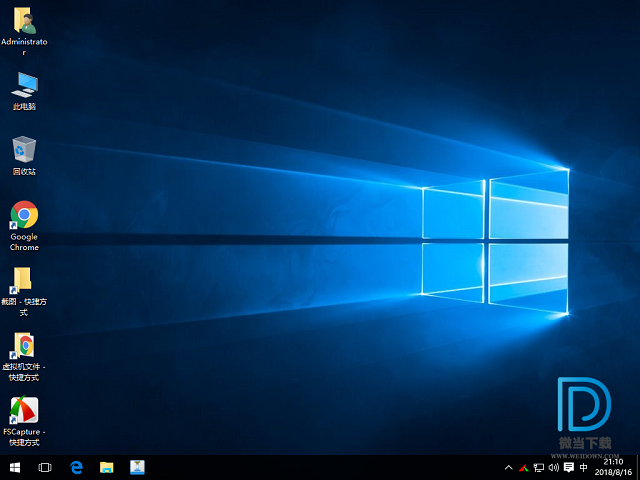Viewport: 640px width, 480px height.
Task: Open the volume speaker tray icon
Action: [553, 468]
